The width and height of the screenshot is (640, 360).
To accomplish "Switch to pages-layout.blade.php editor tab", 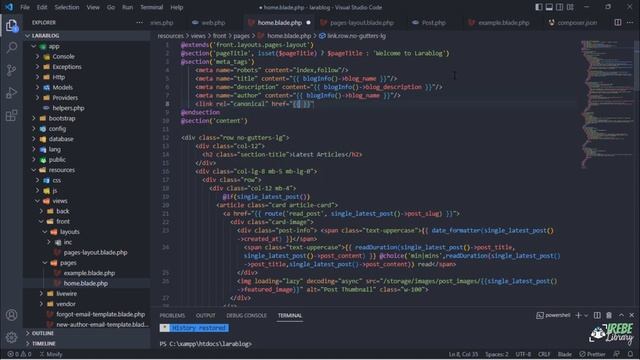I will [x=357, y=22].
